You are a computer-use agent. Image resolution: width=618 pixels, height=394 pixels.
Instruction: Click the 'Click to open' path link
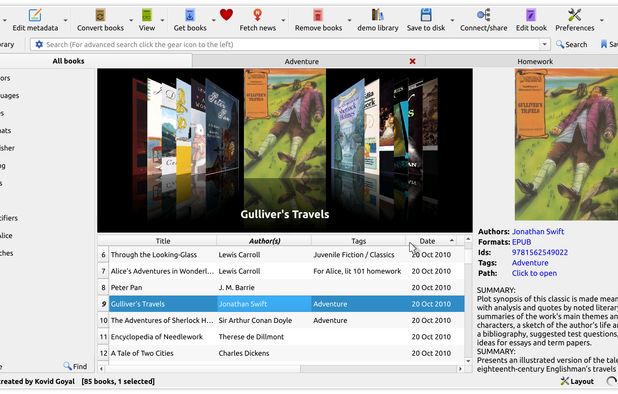point(534,273)
